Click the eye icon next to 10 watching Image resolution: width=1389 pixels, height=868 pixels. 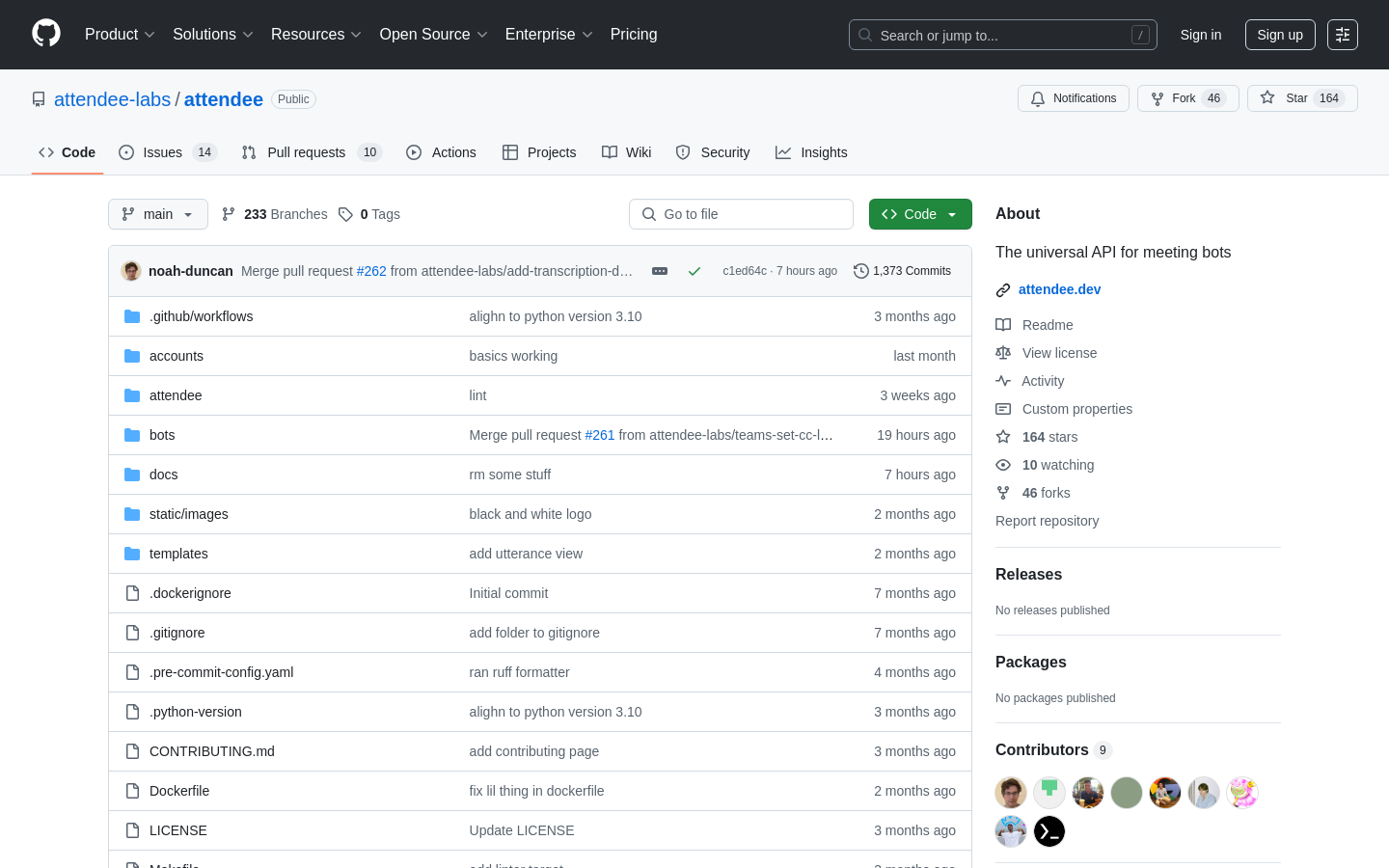pyautogui.click(x=1003, y=465)
